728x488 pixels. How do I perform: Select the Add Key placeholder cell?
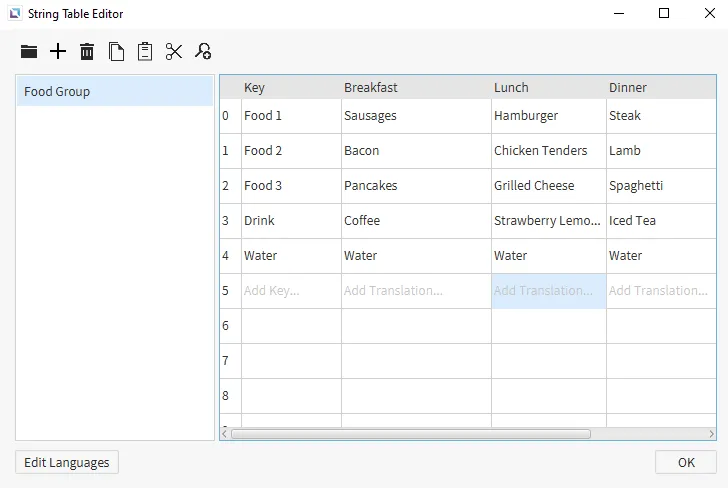click(291, 291)
